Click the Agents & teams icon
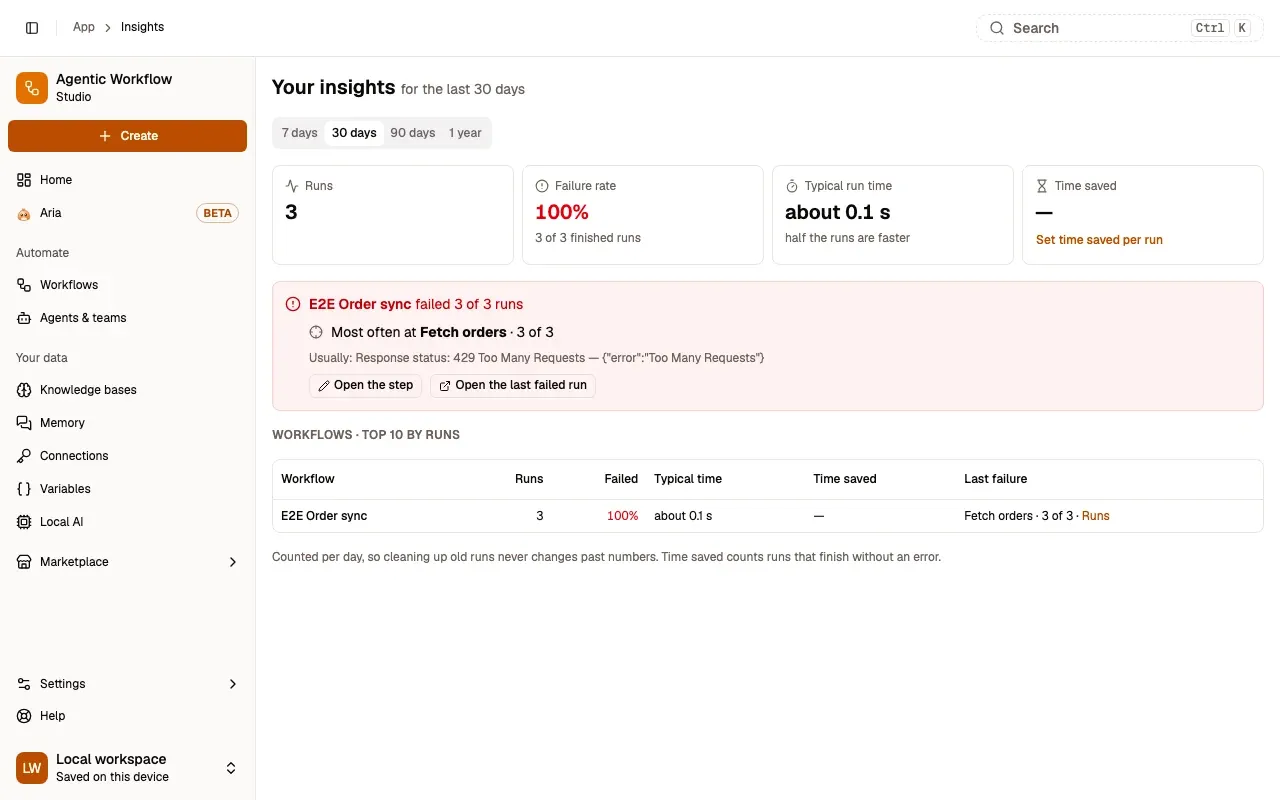Viewport: 1280px width, 800px height. (x=24, y=318)
